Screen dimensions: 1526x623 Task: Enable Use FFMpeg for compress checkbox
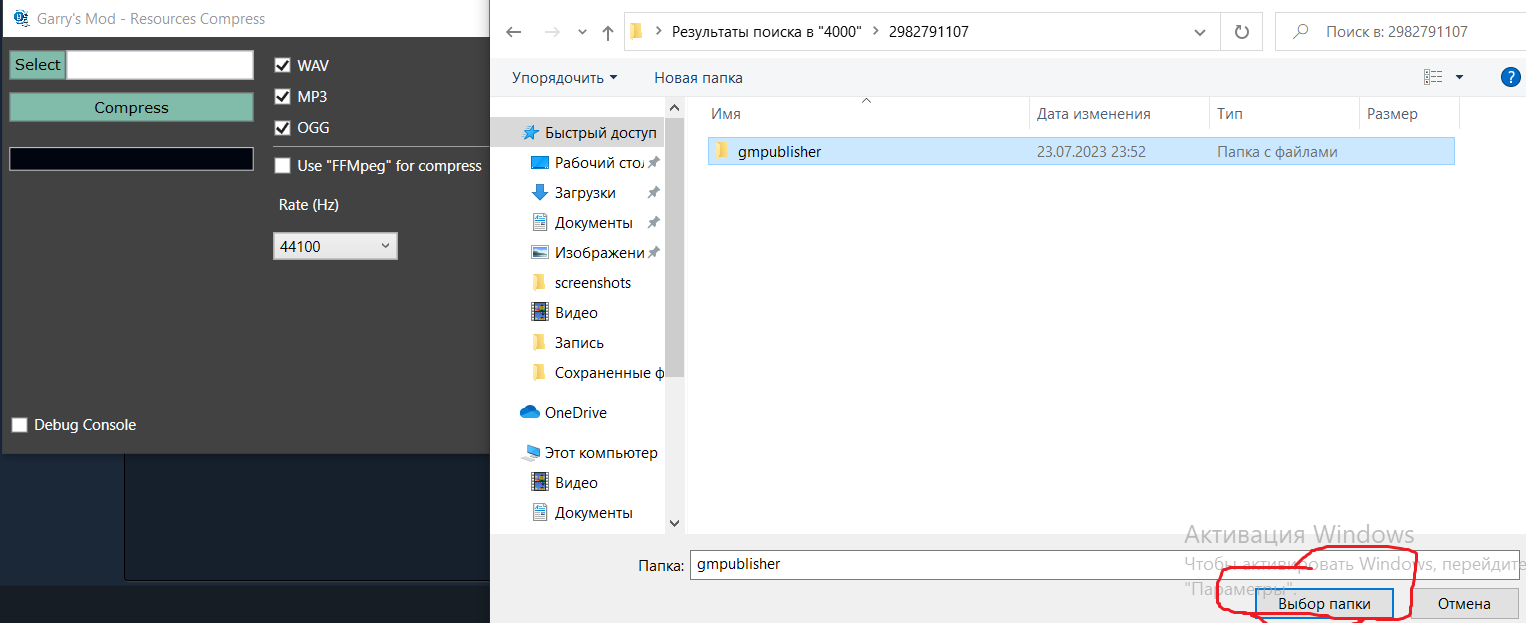pyautogui.click(x=282, y=166)
